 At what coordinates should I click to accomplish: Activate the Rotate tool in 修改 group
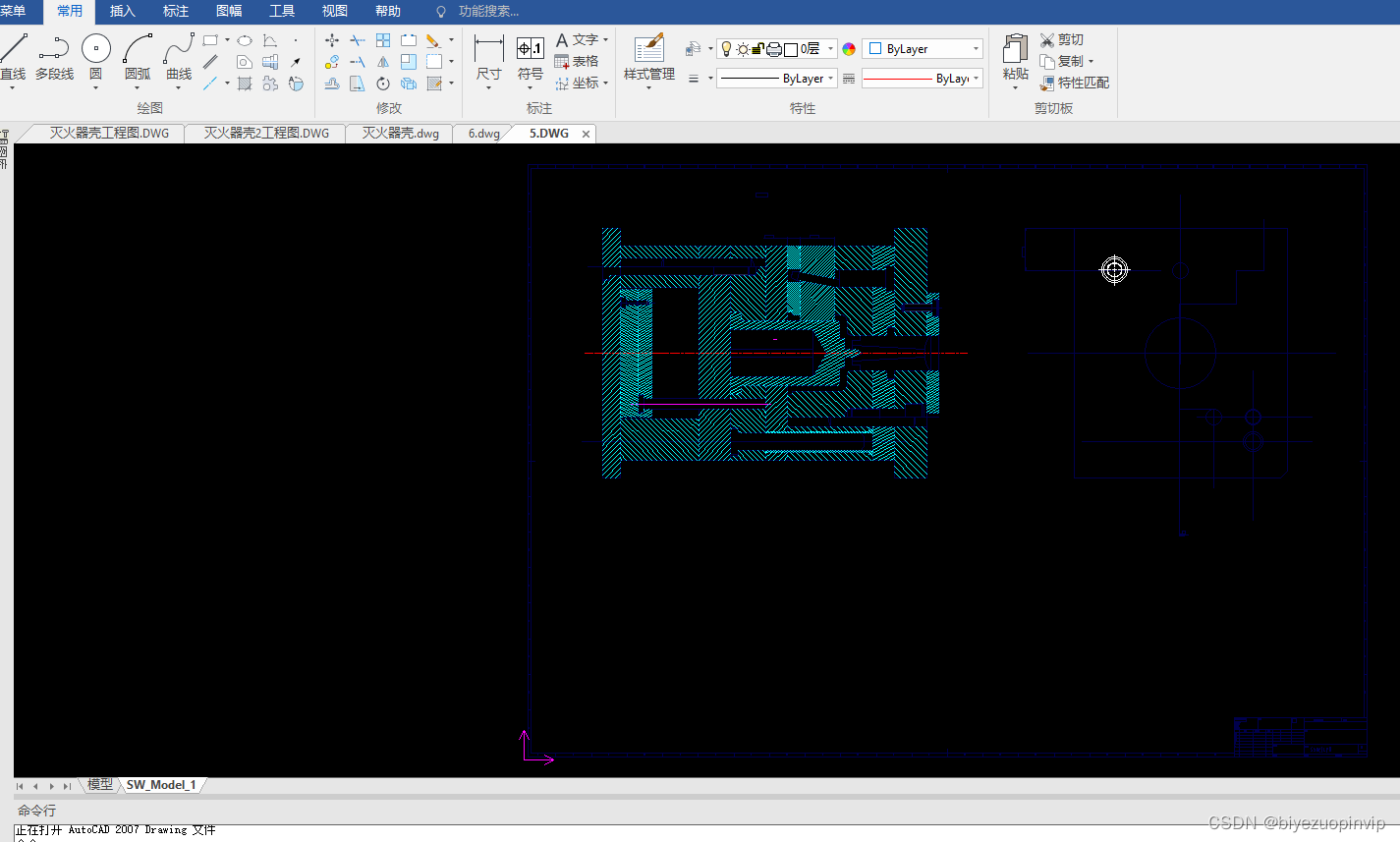383,84
